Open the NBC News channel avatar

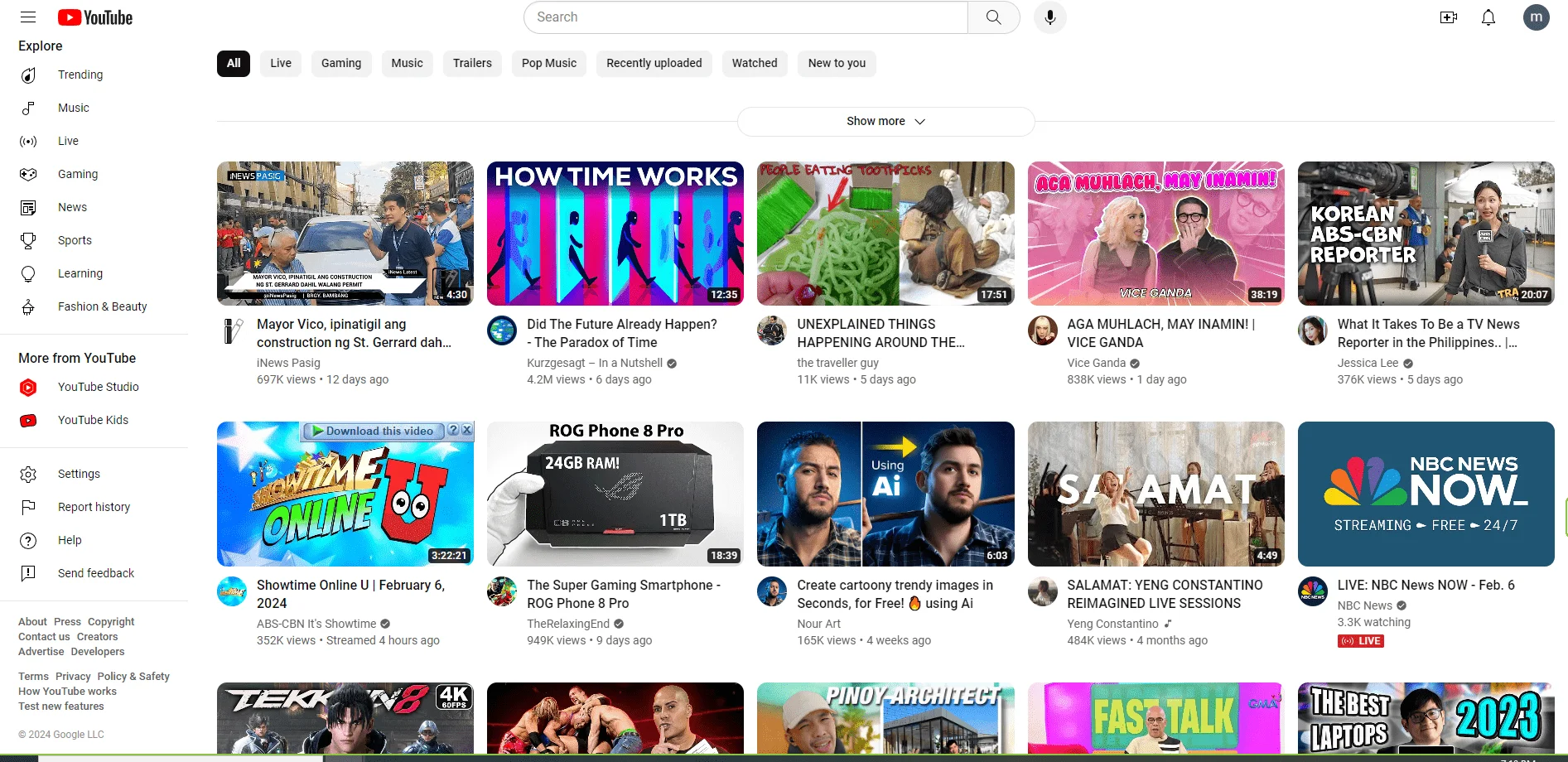pos(1313,591)
